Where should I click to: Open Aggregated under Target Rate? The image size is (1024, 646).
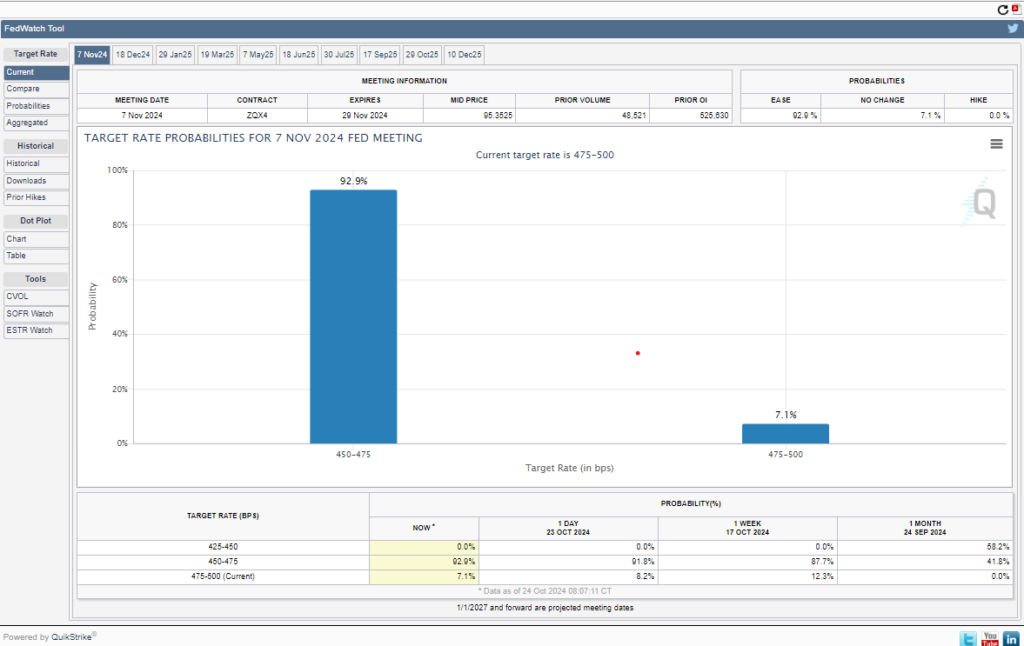coord(36,123)
